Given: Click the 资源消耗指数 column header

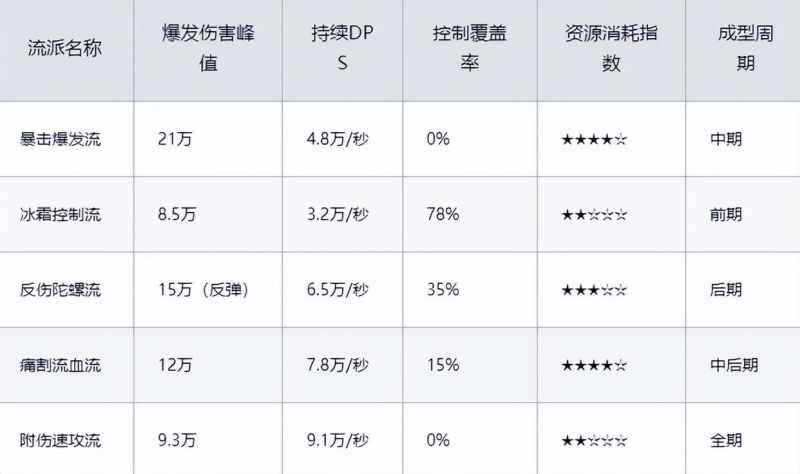Looking at the screenshot, I should [x=611, y=48].
